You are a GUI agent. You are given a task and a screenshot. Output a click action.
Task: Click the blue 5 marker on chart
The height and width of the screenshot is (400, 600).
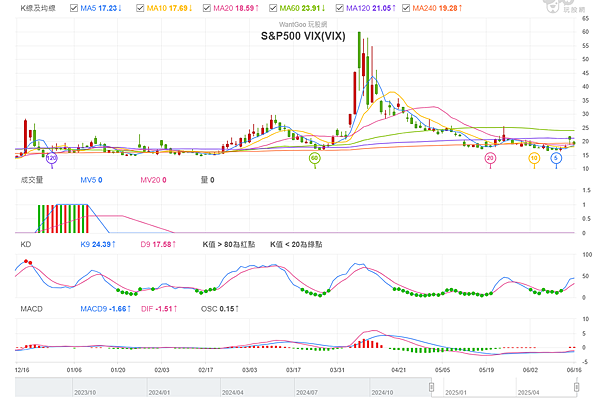click(556, 158)
